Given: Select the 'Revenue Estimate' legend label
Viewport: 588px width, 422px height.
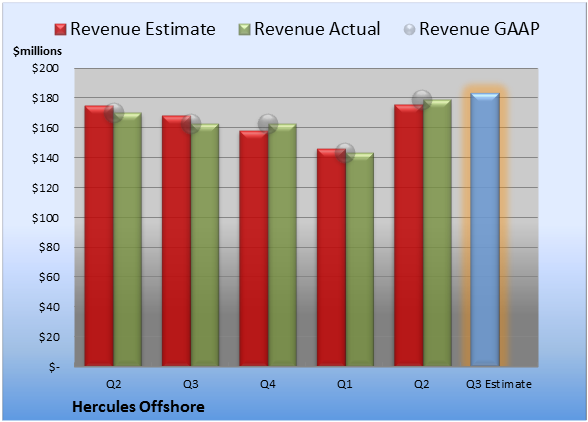Looking at the screenshot, I should click(x=143, y=29).
